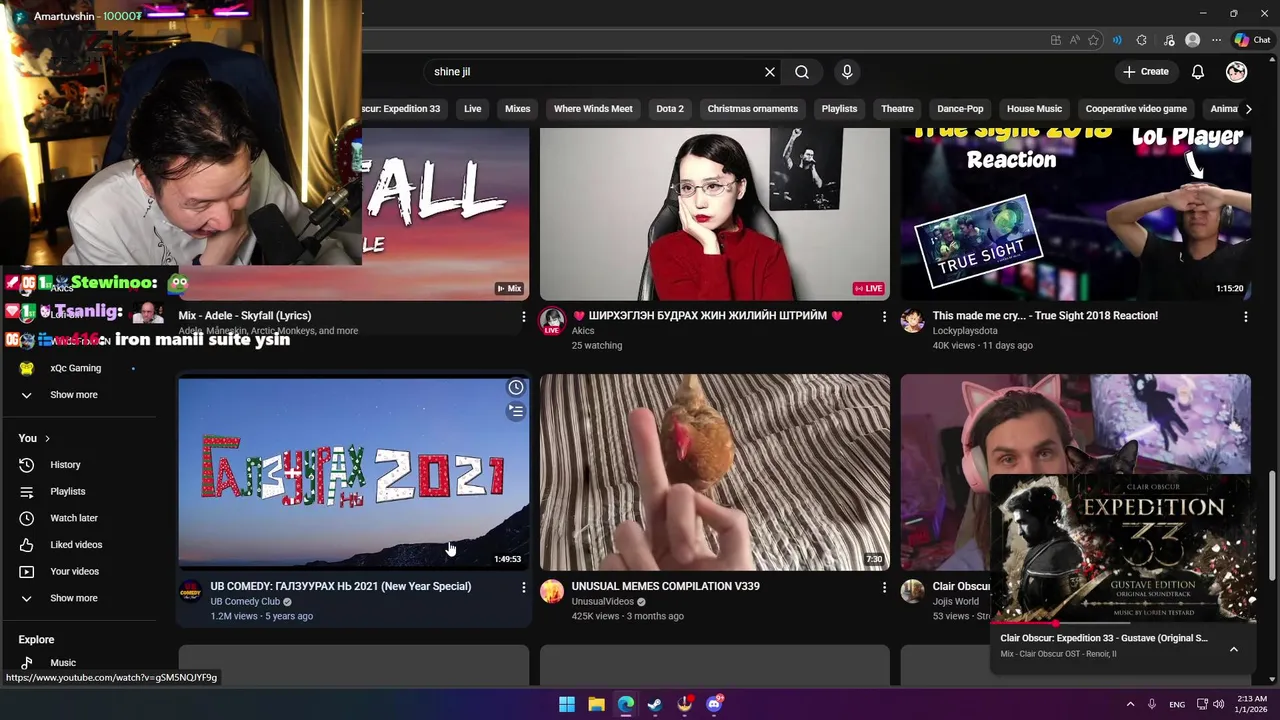Select the Mixes filter chip

click(x=518, y=109)
